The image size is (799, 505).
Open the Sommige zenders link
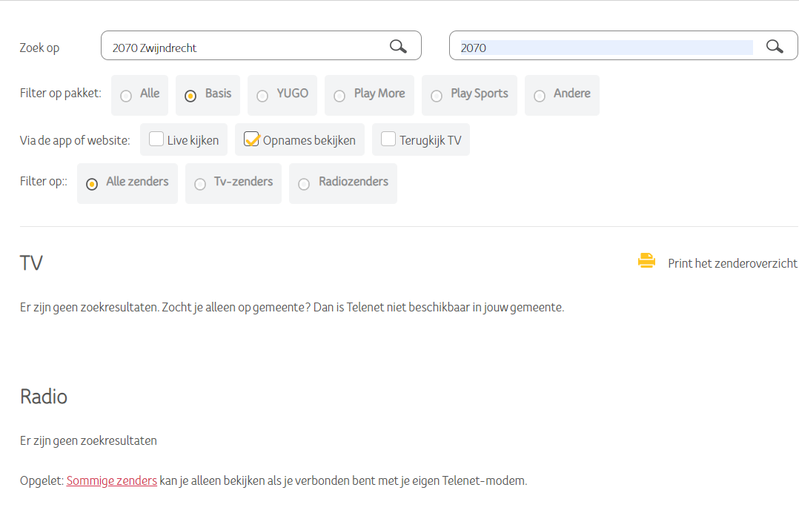[111, 480]
